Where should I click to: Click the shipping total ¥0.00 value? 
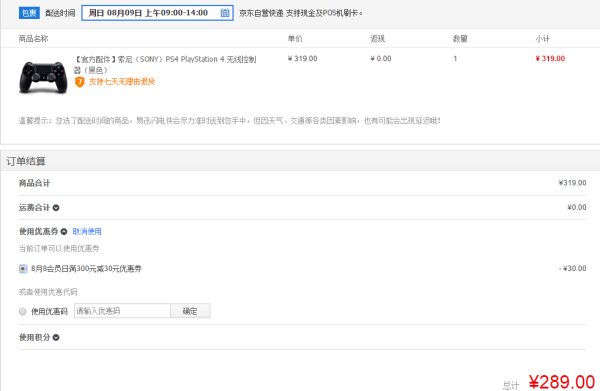pyautogui.click(x=577, y=207)
